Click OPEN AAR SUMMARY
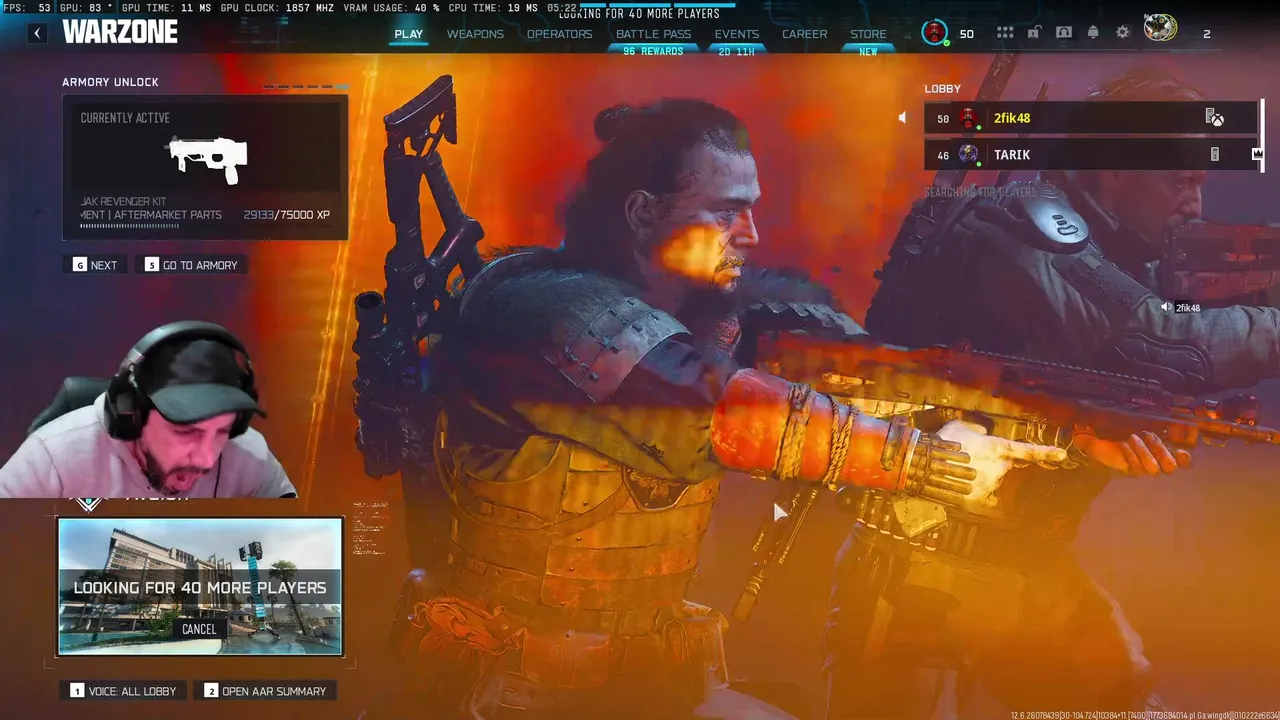This screenshot has height=720, width=1280. (x=264, y=691)
